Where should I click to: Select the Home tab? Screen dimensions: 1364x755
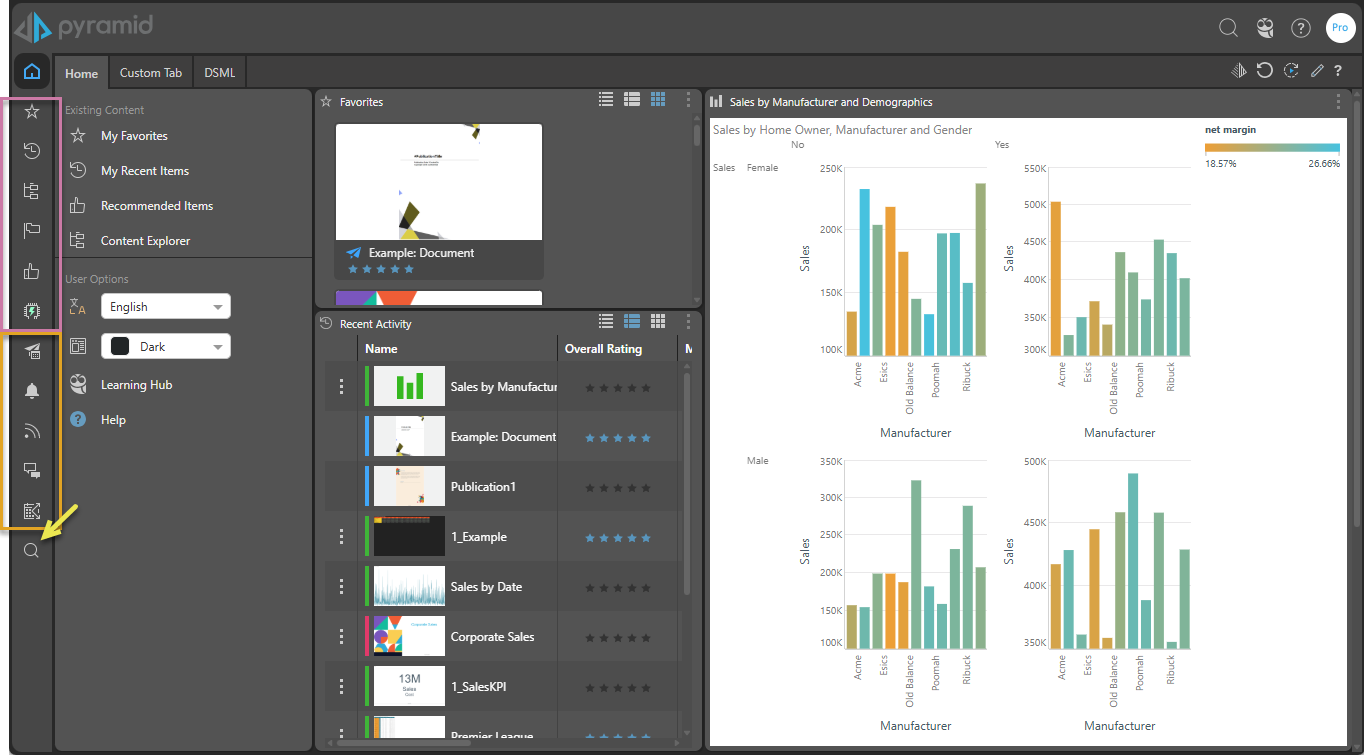(x=82, y=73)
